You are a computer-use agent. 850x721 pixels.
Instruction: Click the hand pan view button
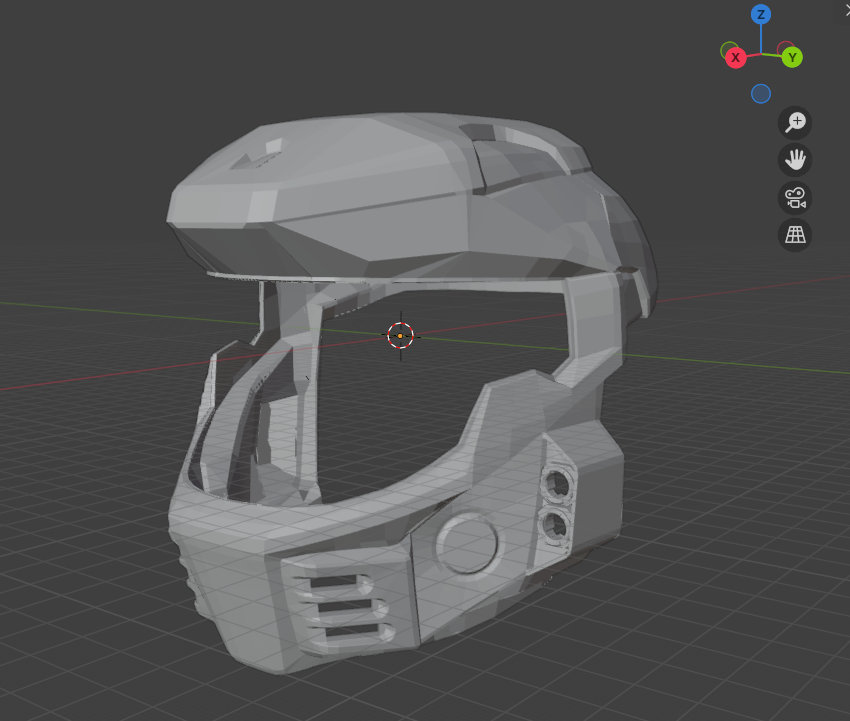[795, 160]
